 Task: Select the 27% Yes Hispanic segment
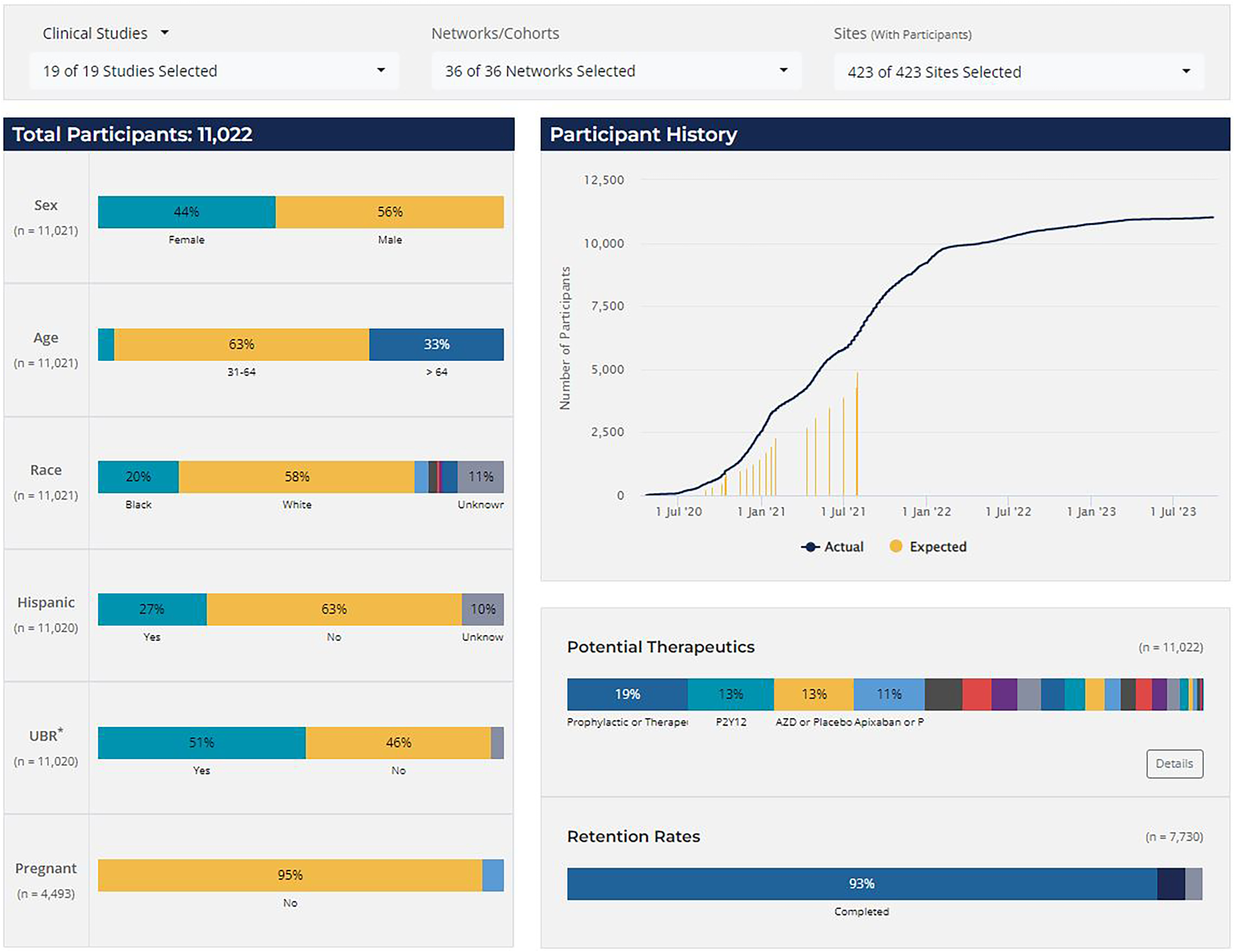pyautogui.click(x=152, y=609)
